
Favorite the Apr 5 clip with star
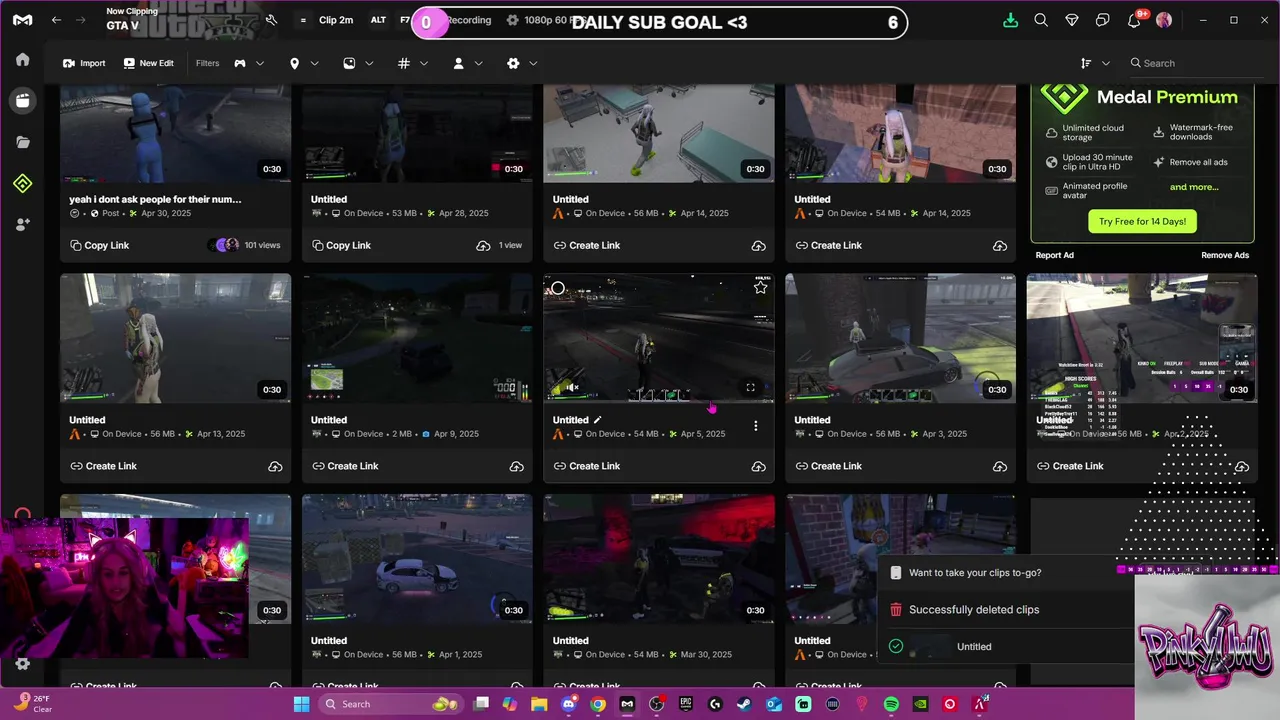(x=760, y=288)
